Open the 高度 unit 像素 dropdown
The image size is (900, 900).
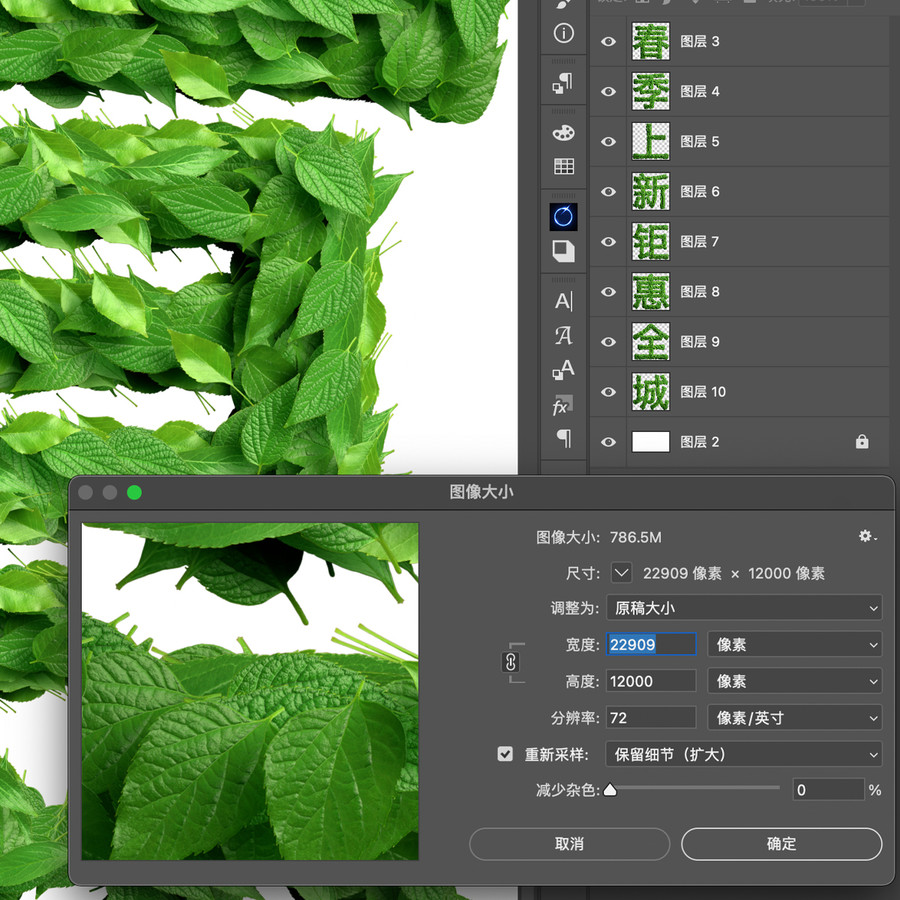tap(795, 681)
